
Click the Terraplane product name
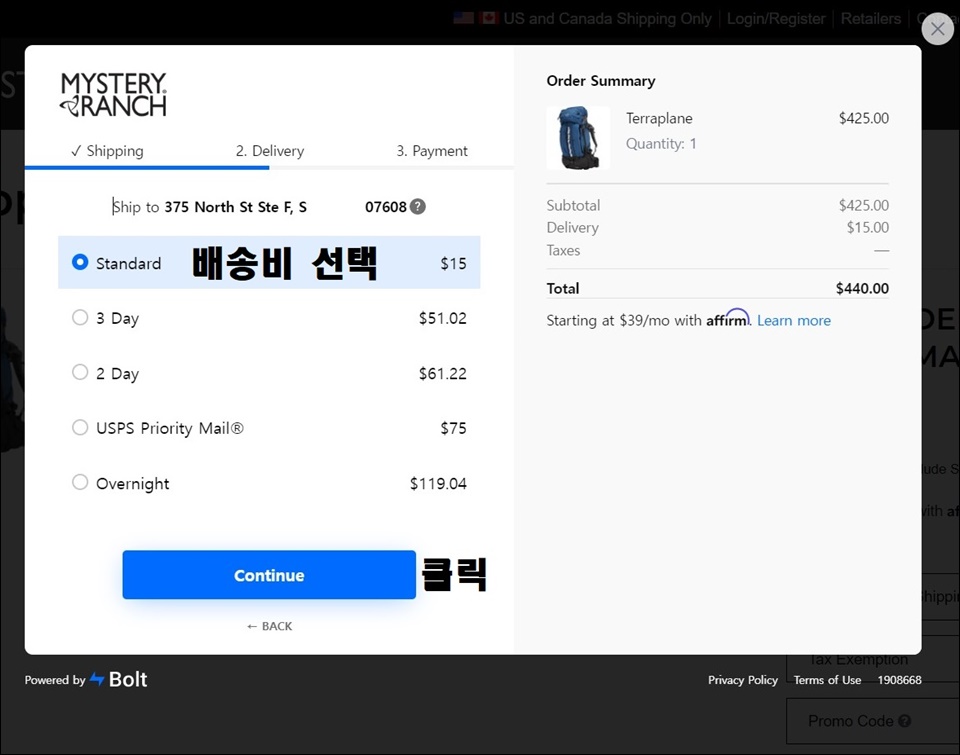pyautogui.click(x=659, y=118)
